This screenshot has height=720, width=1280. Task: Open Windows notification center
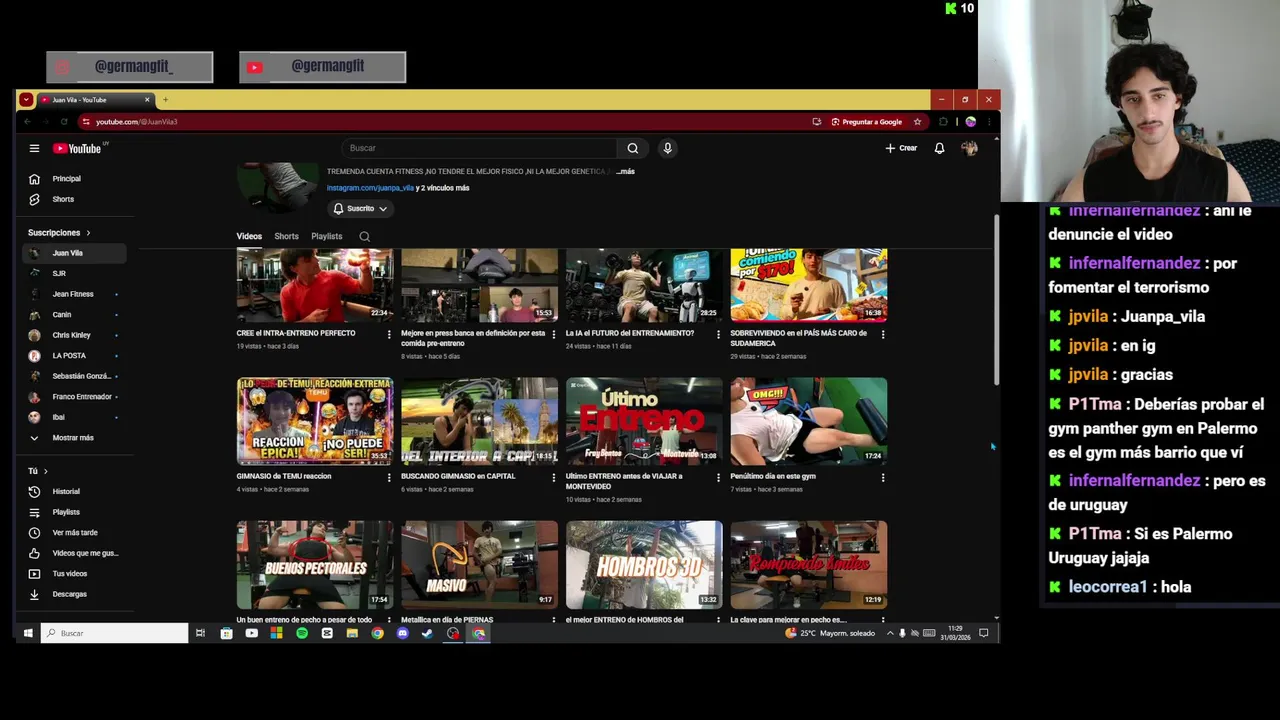pyautogui.click(x=984, y=633)
